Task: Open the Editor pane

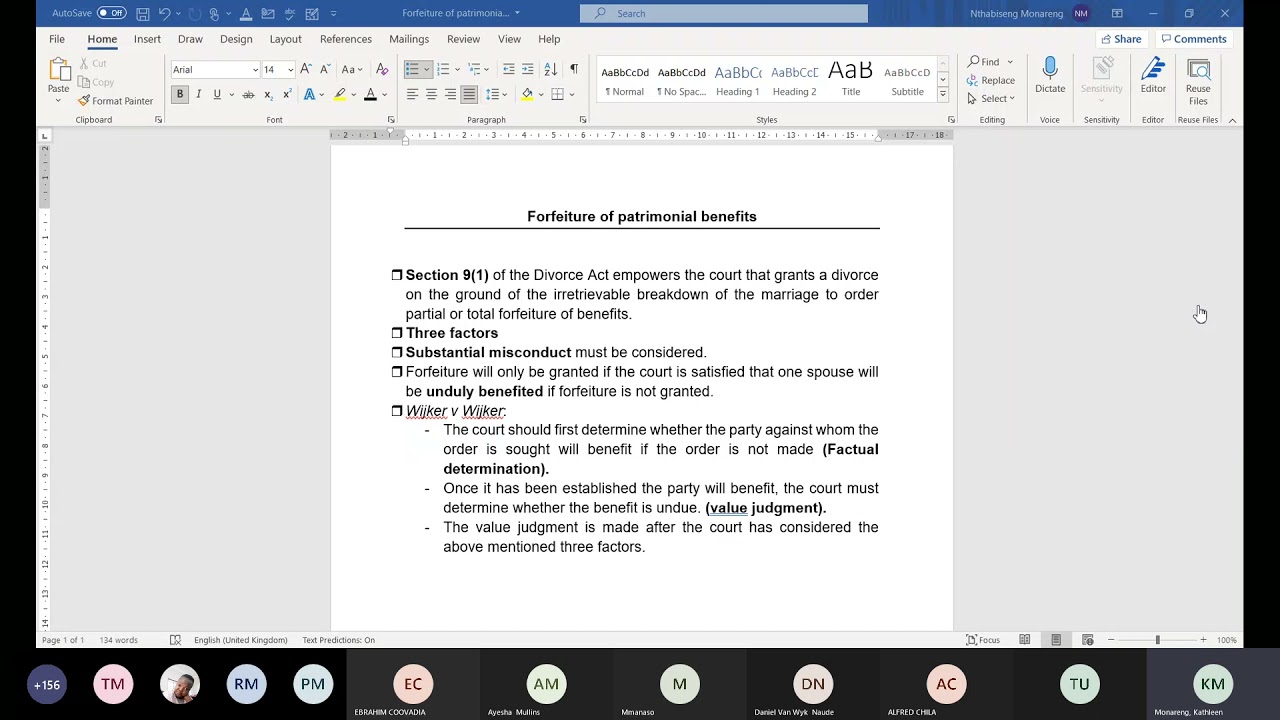Action: pos(1153,76)
